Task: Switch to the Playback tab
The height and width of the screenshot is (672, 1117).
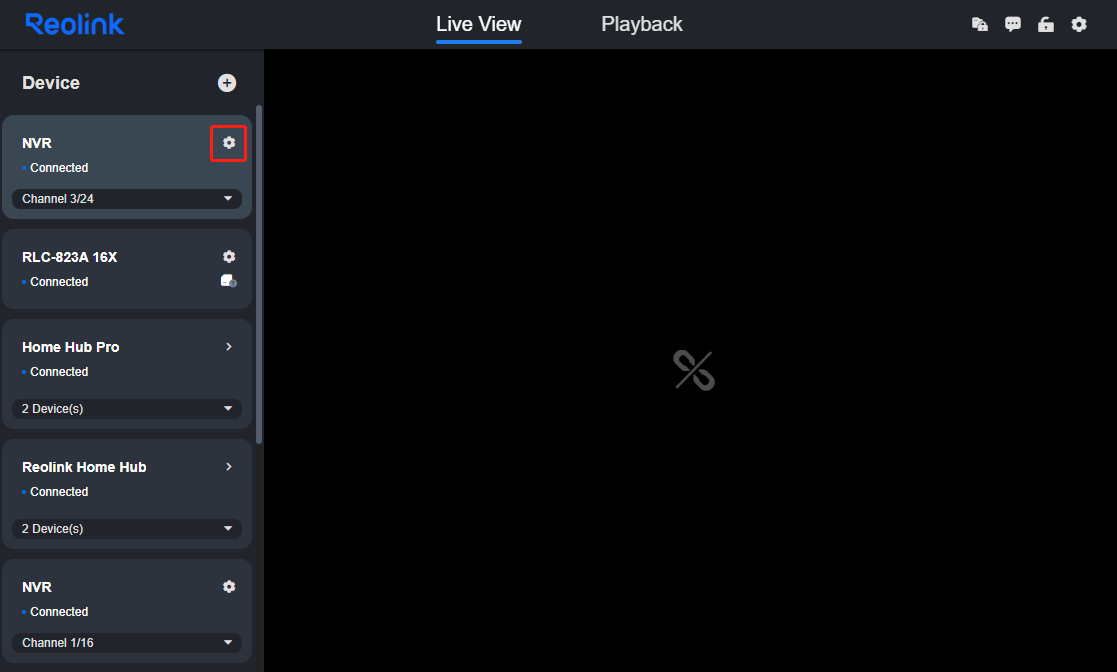Action: 642,24
